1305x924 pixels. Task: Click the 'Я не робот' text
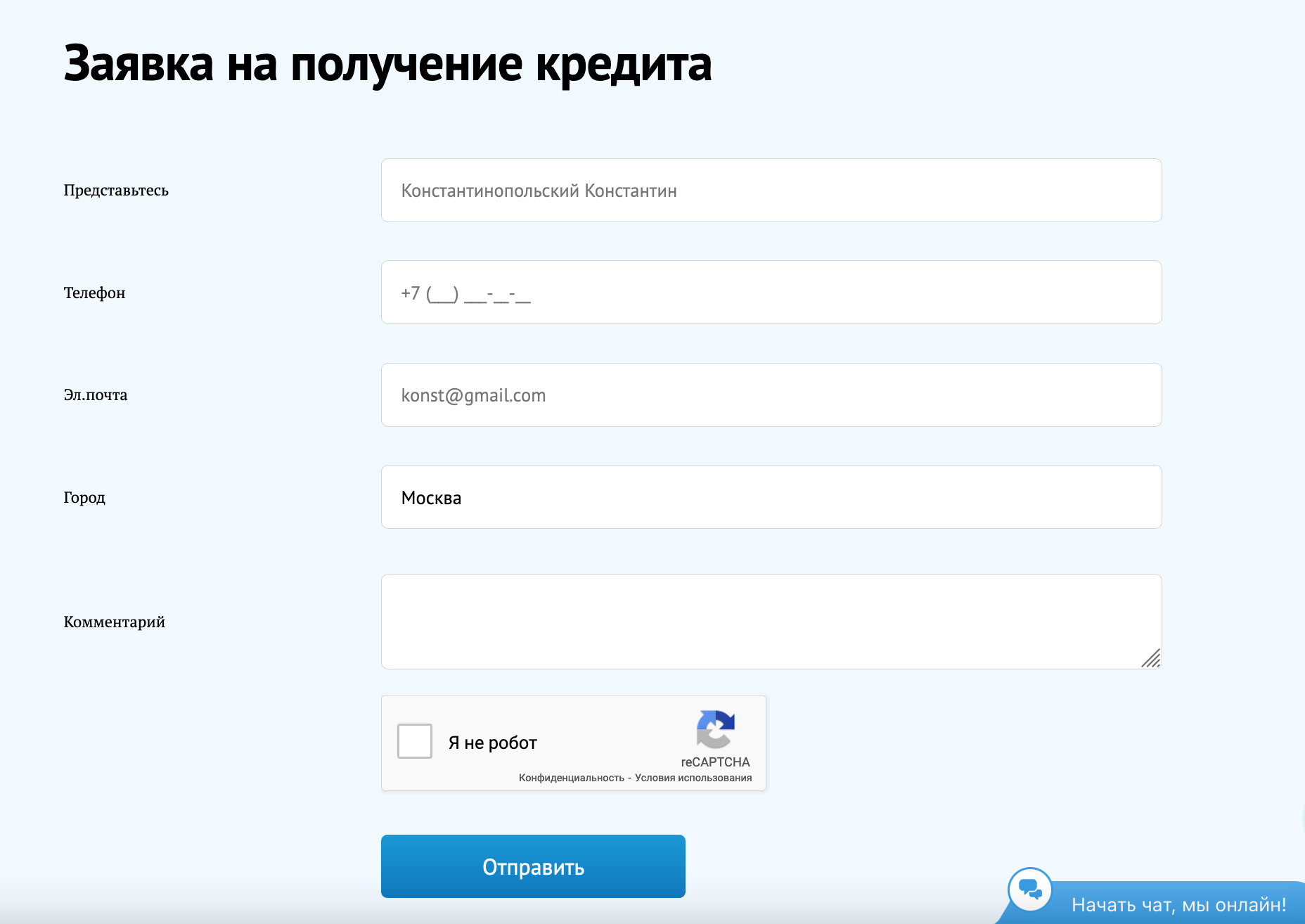pyautogui.click(x=493, y=743)
